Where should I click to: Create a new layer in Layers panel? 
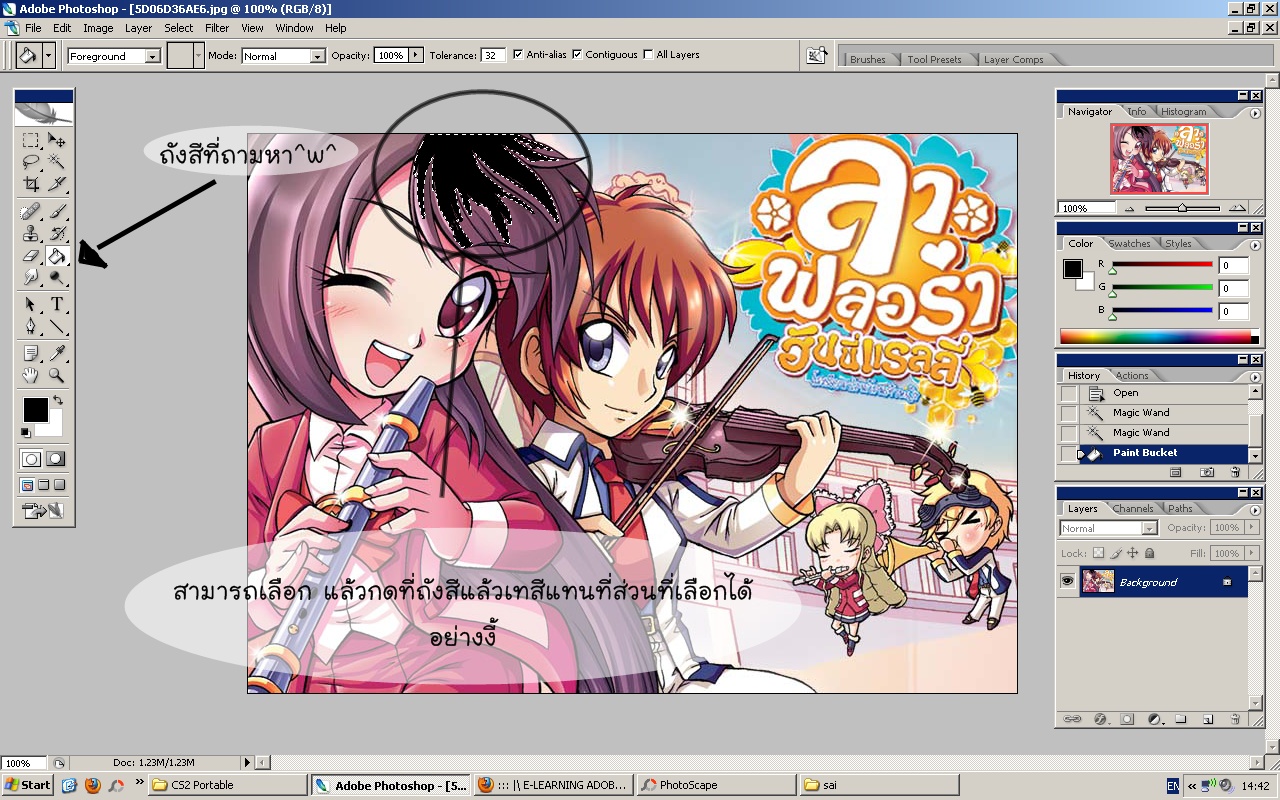point(1208,719)
